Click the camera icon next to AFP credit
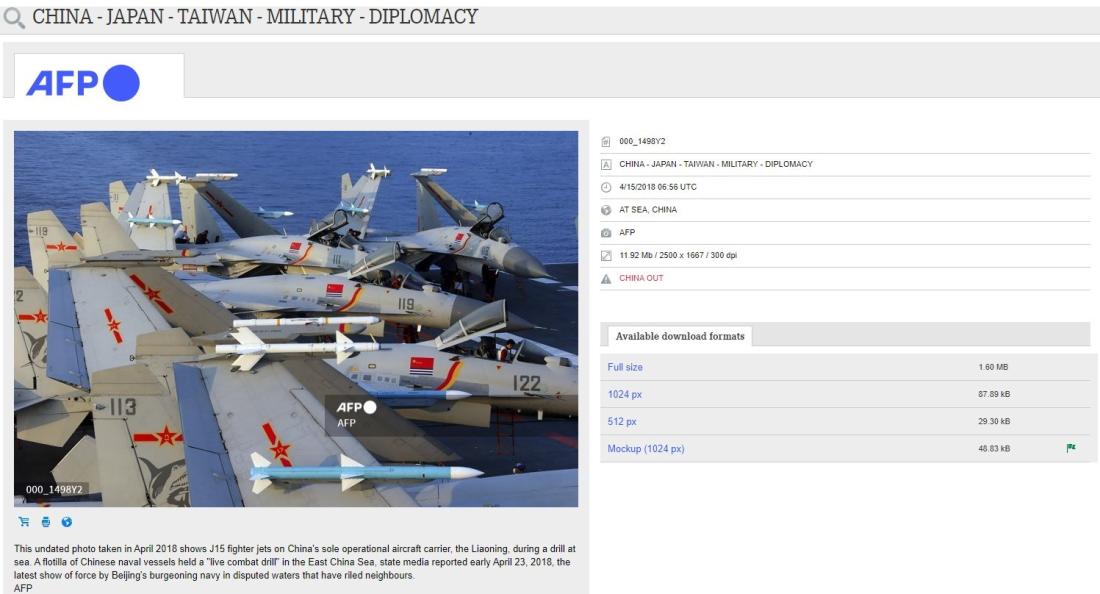The width and height of the screenshot is (1100, 594). [x=606, y=233]
